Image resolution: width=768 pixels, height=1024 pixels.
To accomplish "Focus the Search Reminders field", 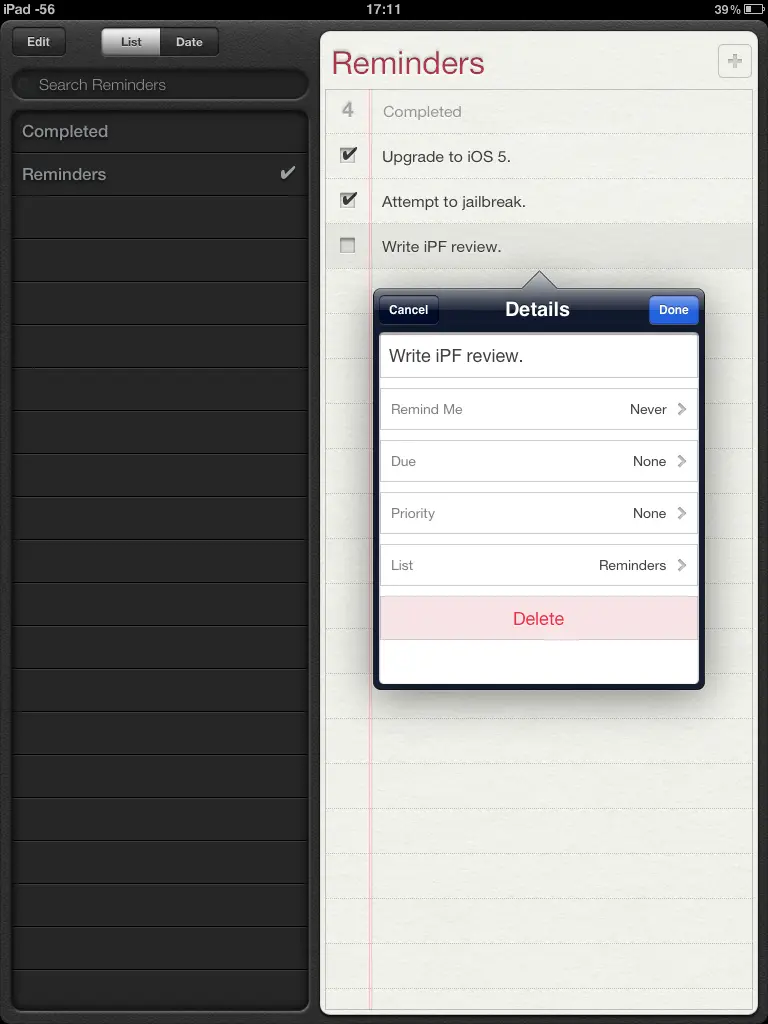I will tap(160, 85).
